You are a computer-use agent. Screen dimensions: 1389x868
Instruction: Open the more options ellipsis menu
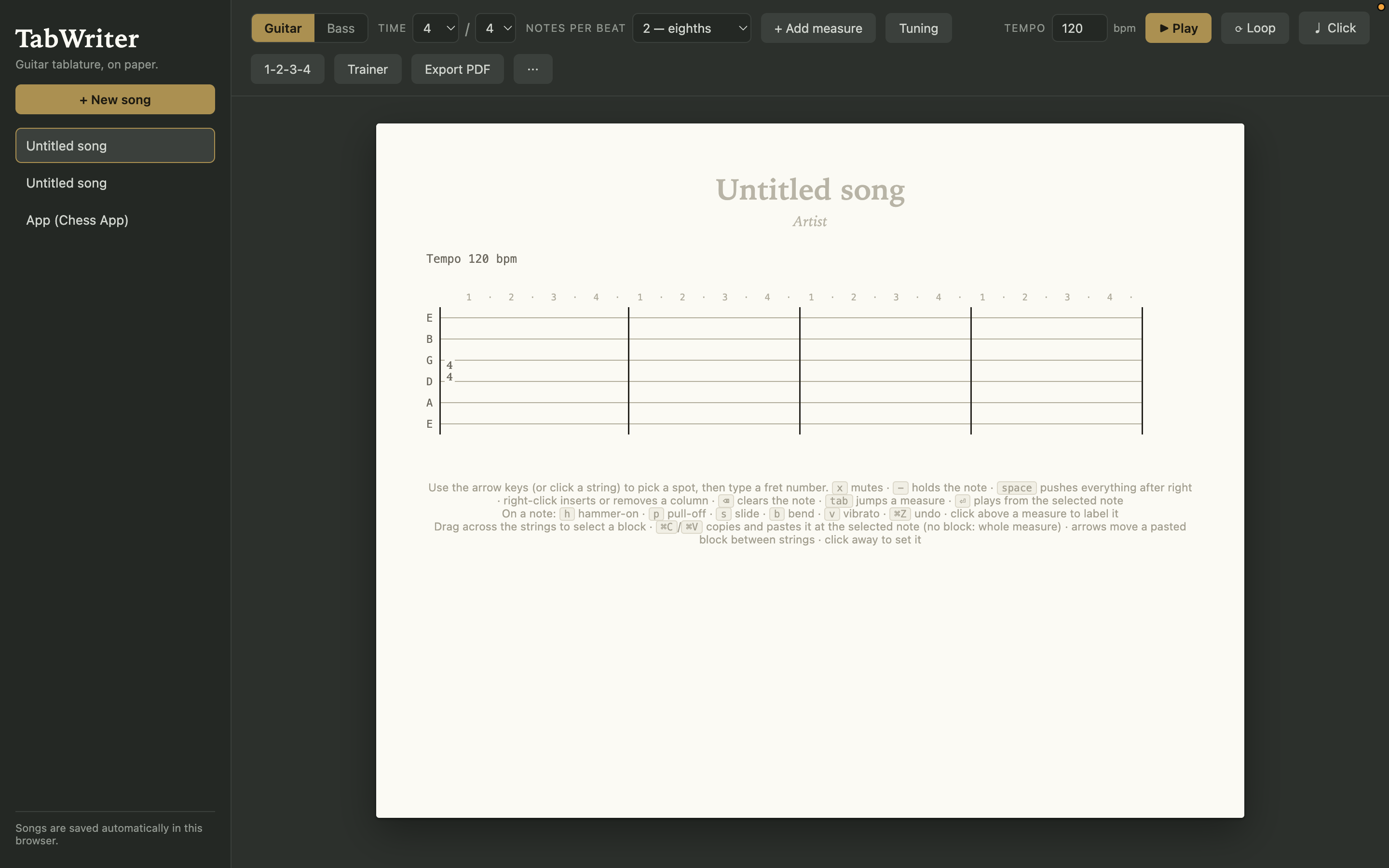coord(532,69)
